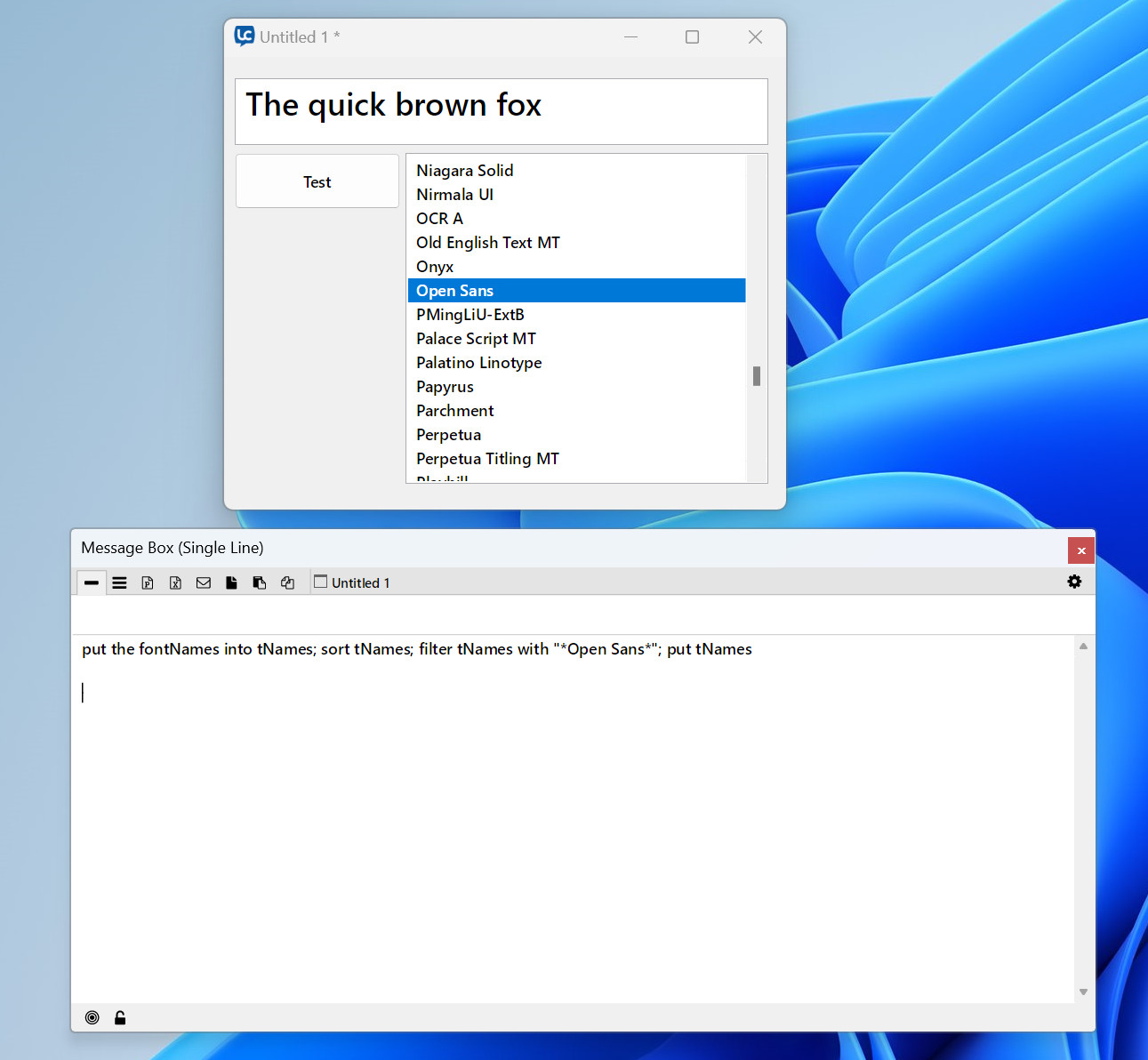Show Stacks In Use icon
The image size is (1148, 1060).
(287, 583)
